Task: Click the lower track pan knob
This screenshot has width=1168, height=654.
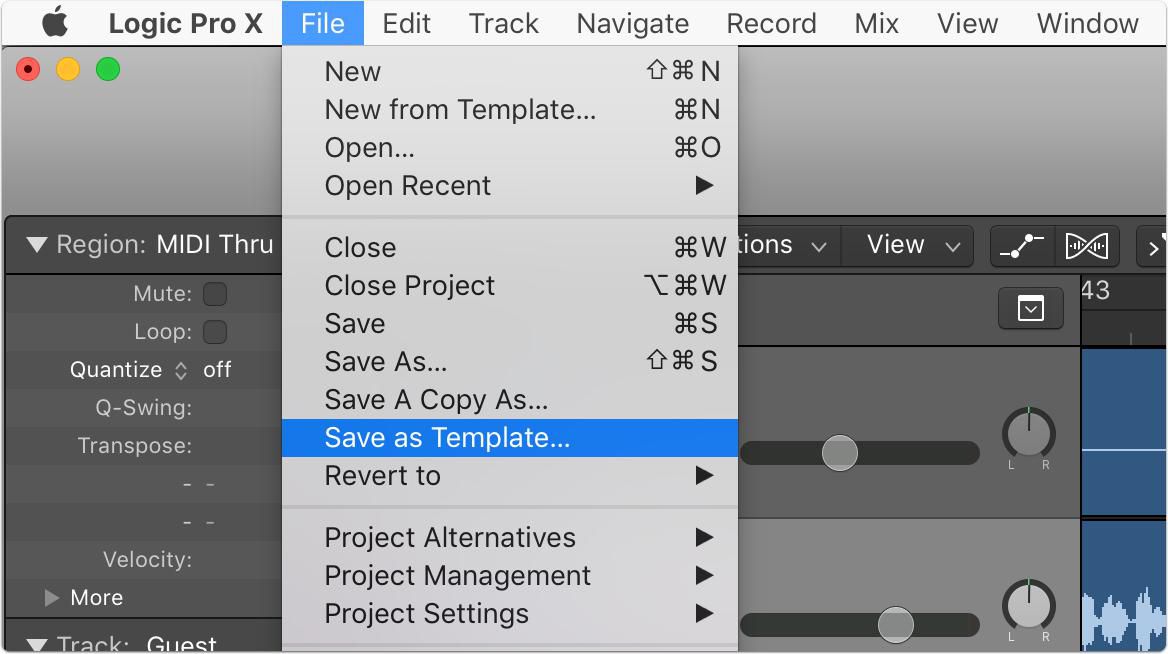Action: [1029, 604]
